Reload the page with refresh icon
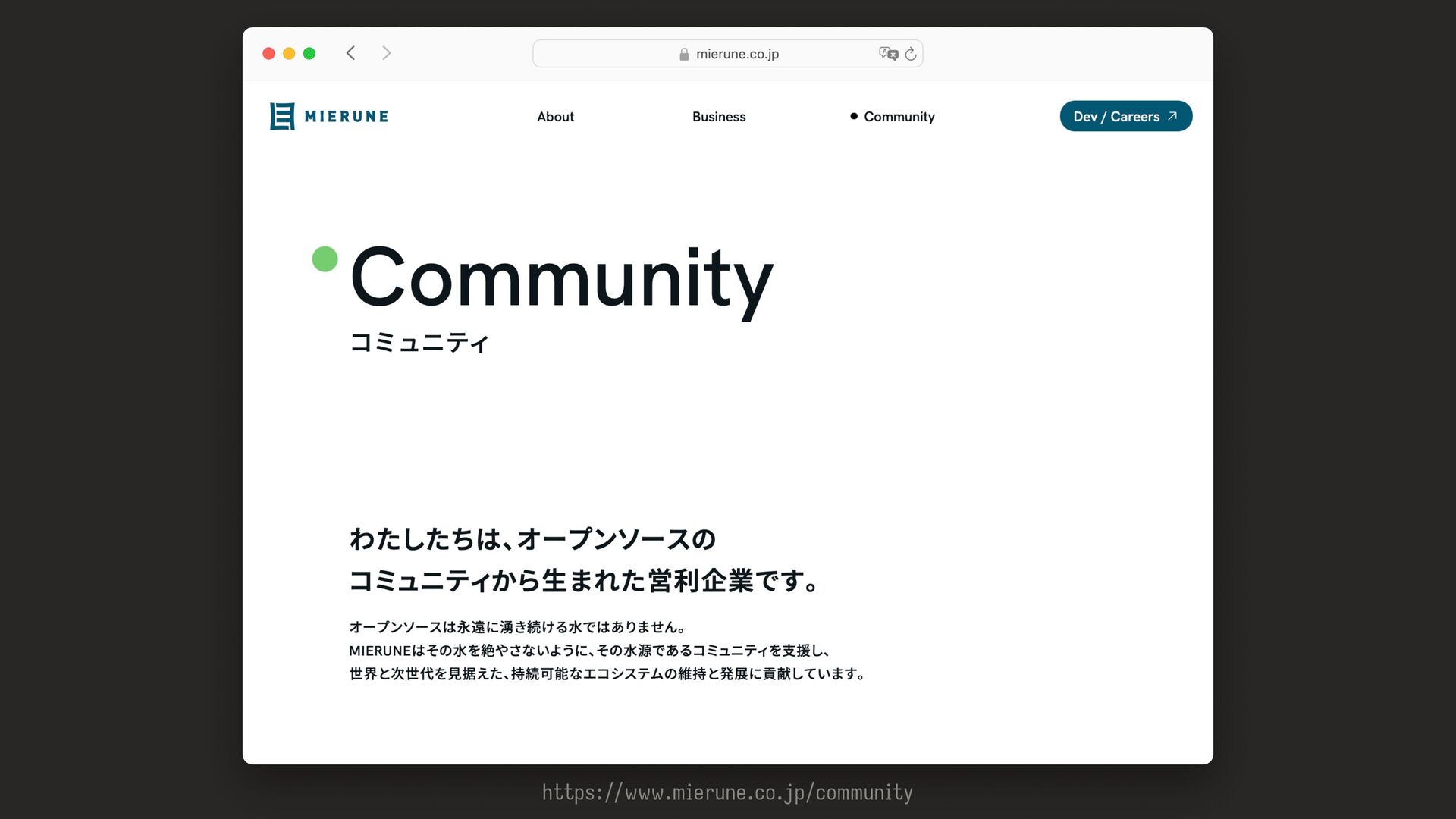This screenshot has height=819, width=1456. point(911,54)
